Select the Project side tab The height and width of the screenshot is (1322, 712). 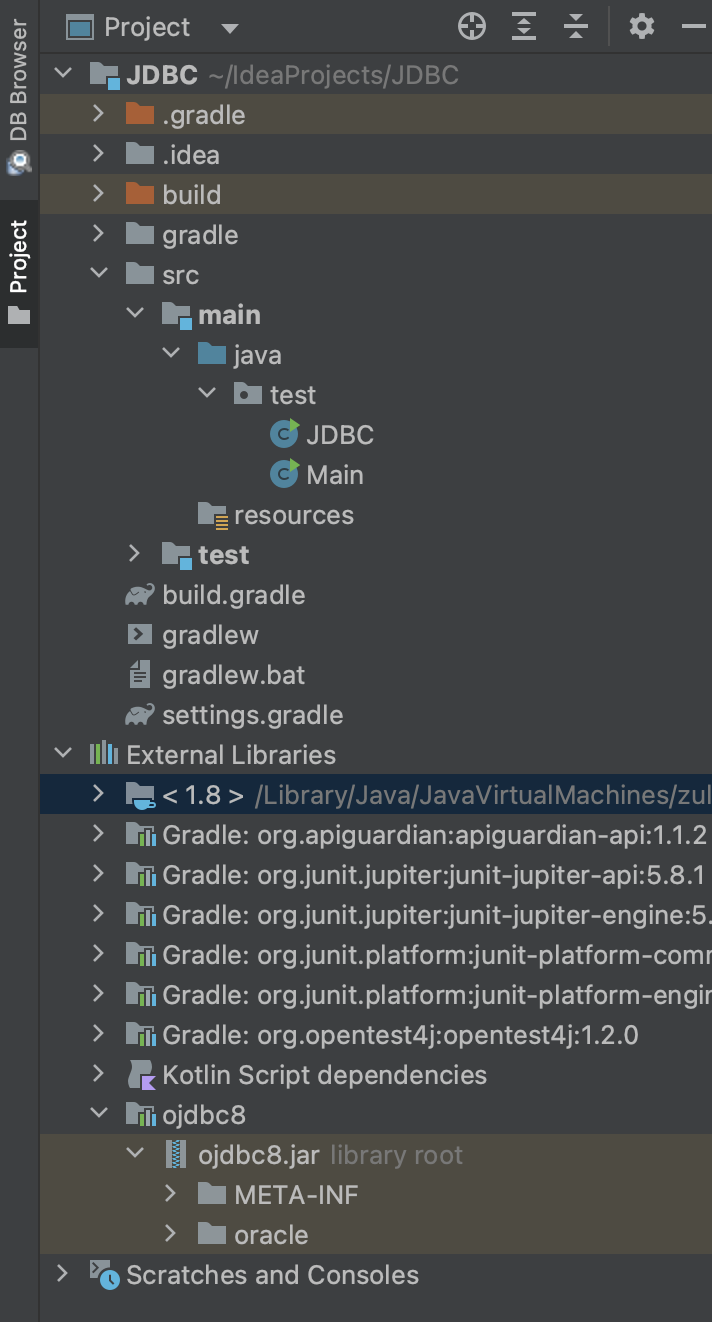(19, 273)
